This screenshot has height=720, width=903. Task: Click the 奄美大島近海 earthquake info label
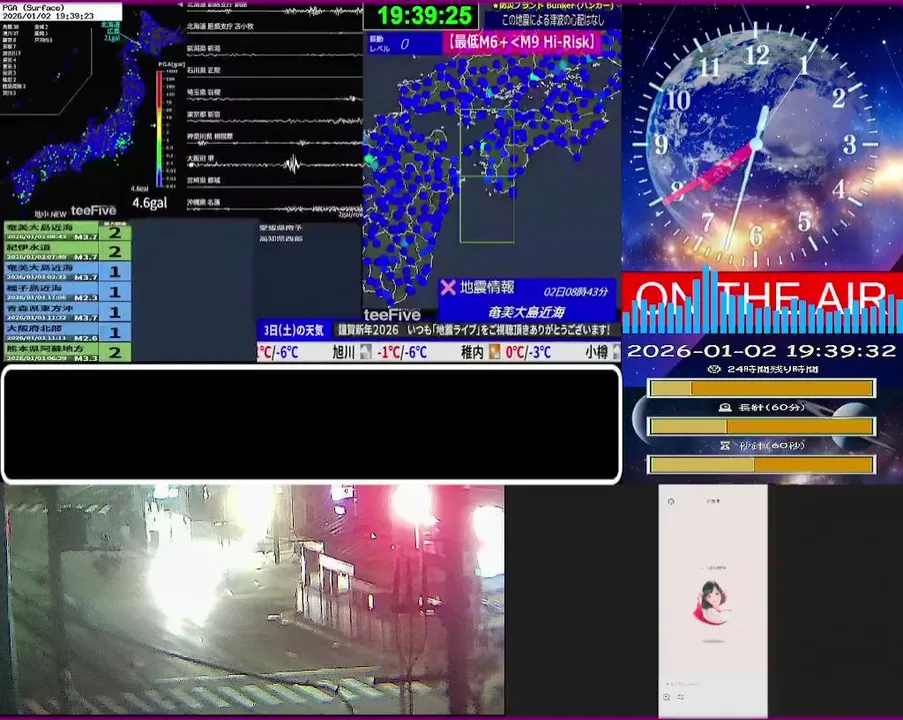(526, 312)
